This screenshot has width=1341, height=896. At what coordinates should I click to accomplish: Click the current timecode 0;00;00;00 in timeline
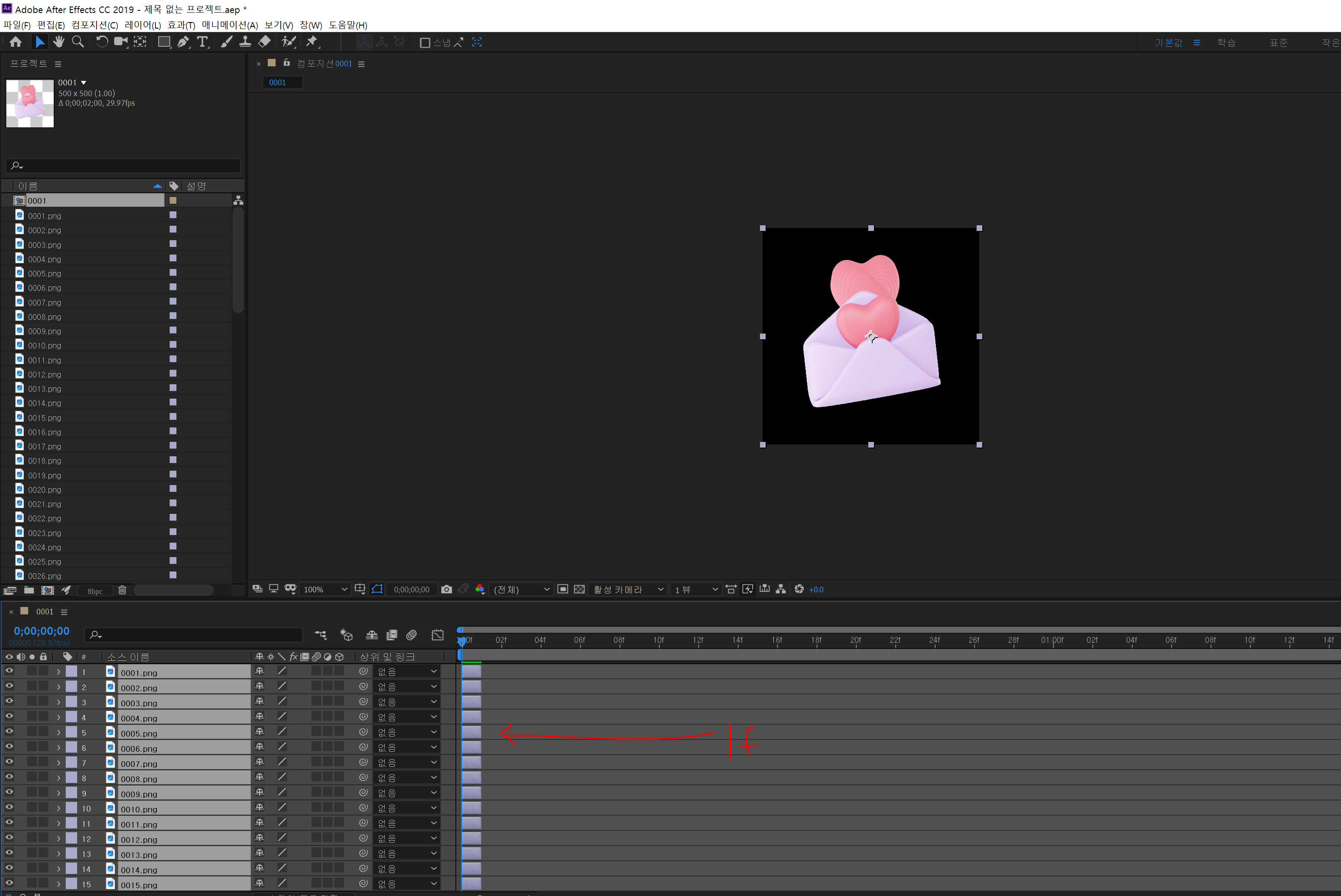42,631
